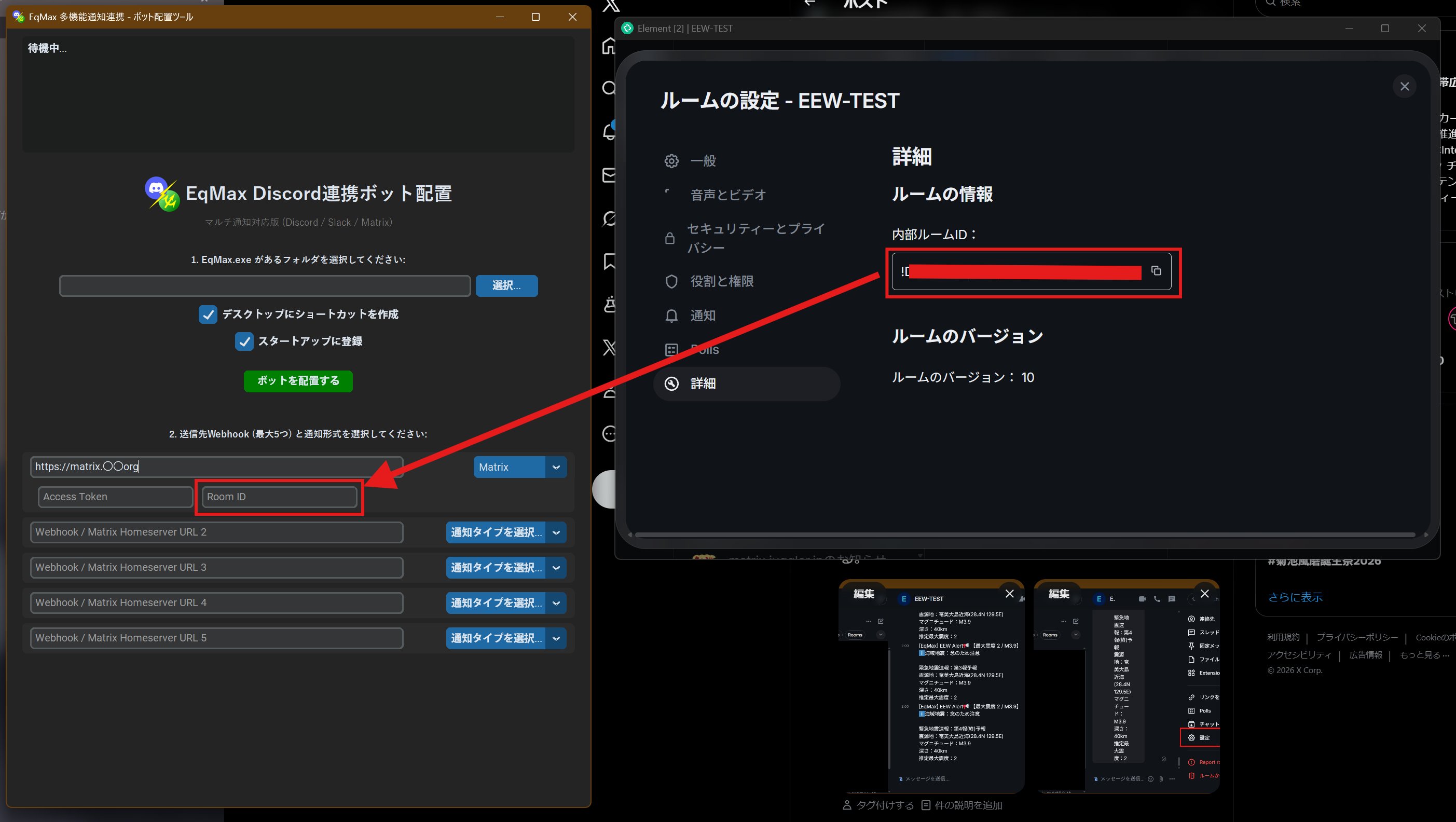Screen dimensions: 1456x822
Task: Open X bookmarks icon
Action: click(609, 261)
